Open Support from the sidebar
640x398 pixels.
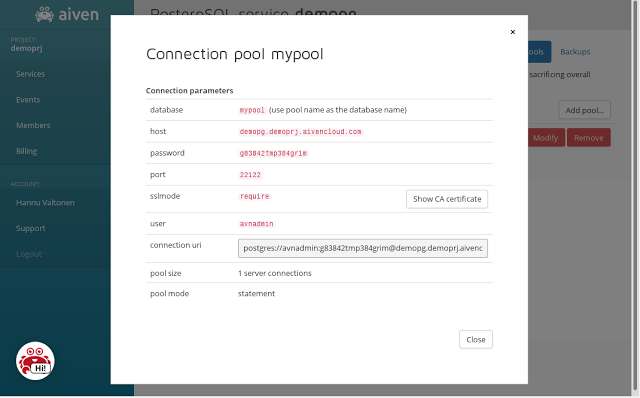(31, 228)
